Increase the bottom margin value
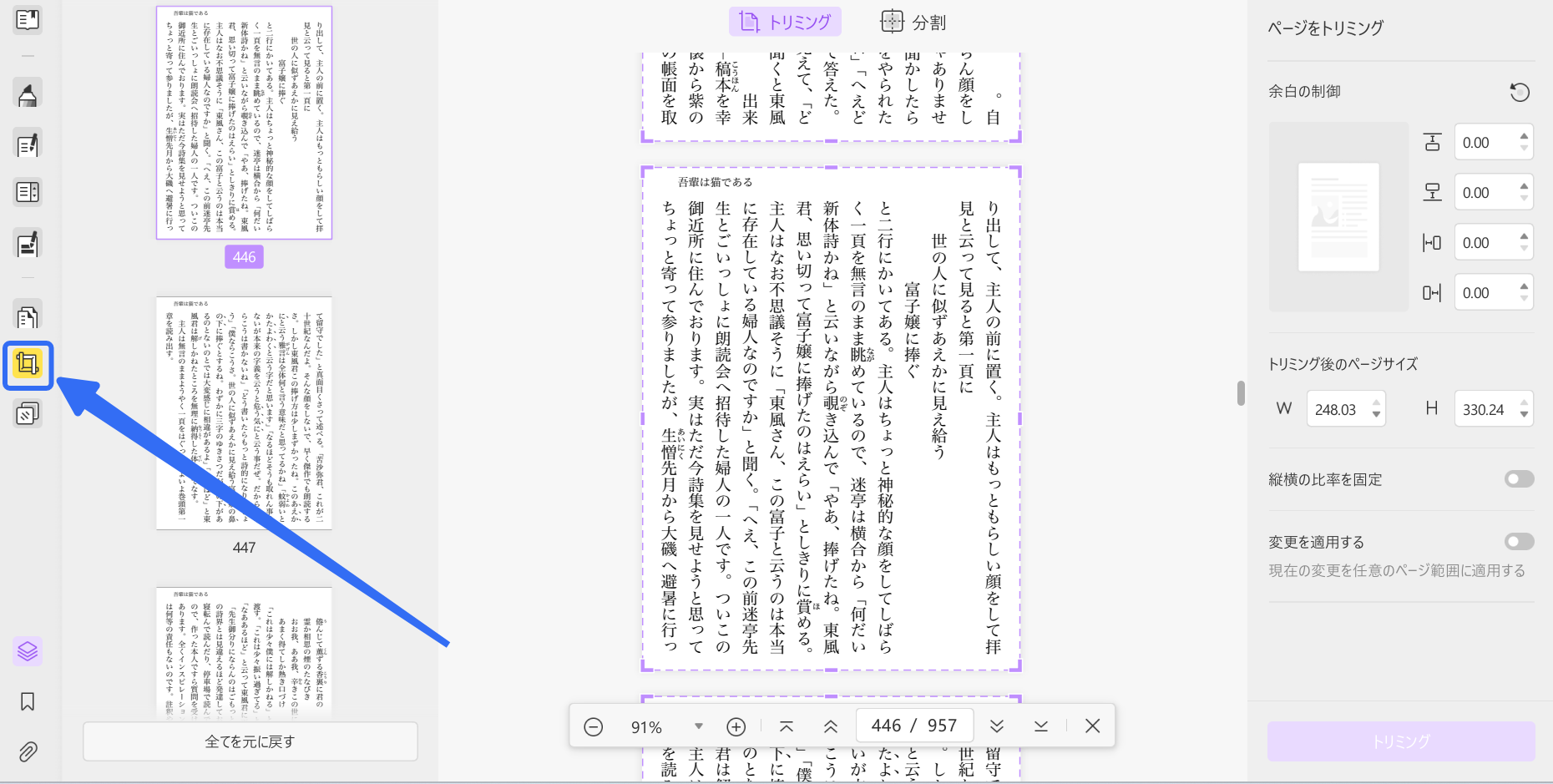The width and height of the screenshot is (1553, 784). click(1525, 186)
